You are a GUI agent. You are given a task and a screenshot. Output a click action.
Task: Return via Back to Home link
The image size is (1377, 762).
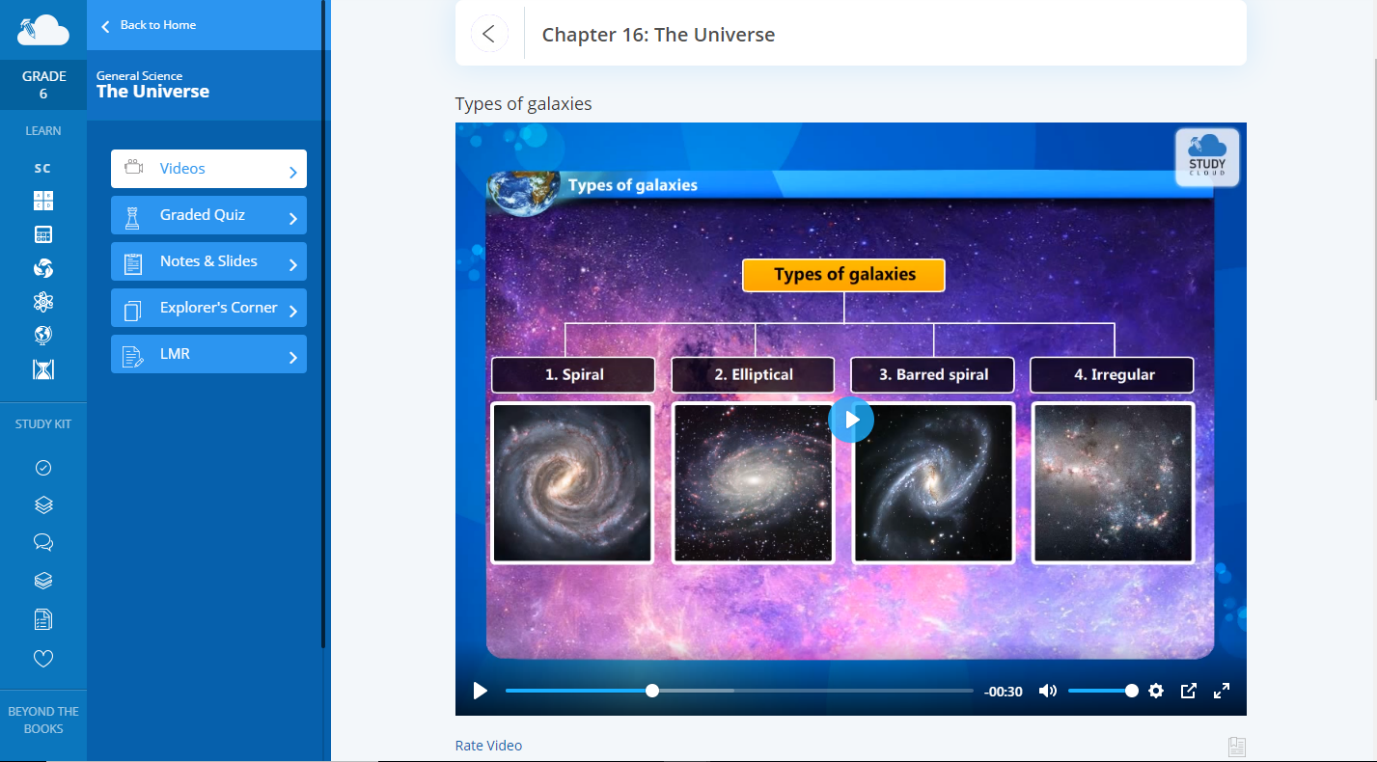148,25
